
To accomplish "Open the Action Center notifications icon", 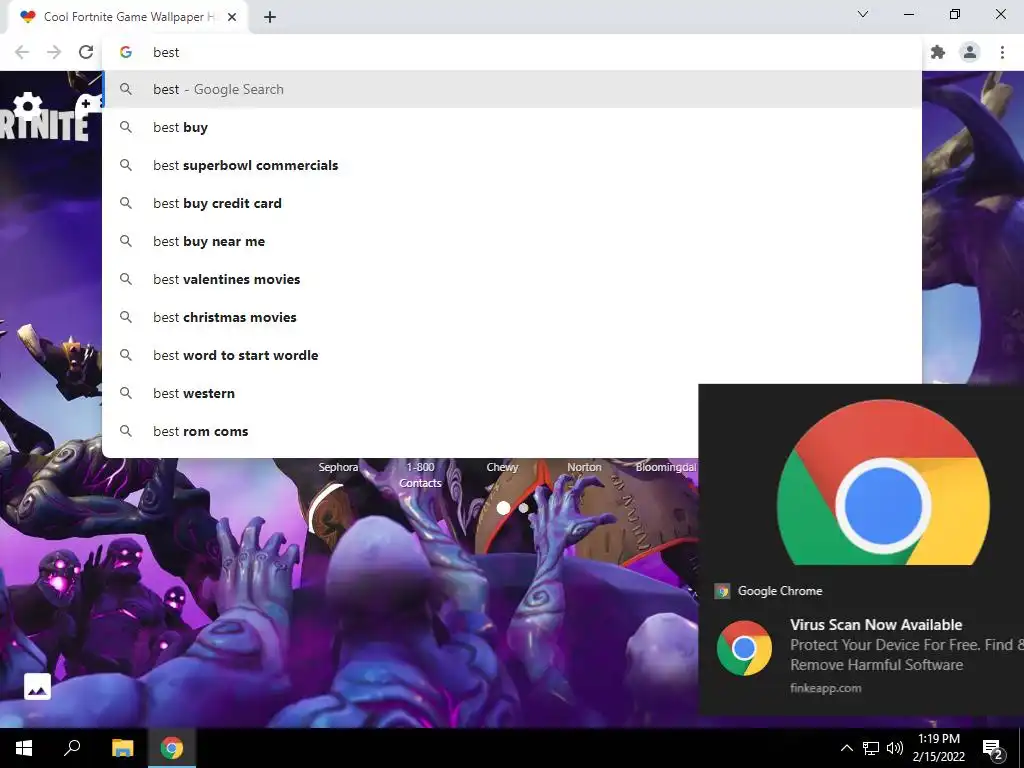I will tap(992, 748).
